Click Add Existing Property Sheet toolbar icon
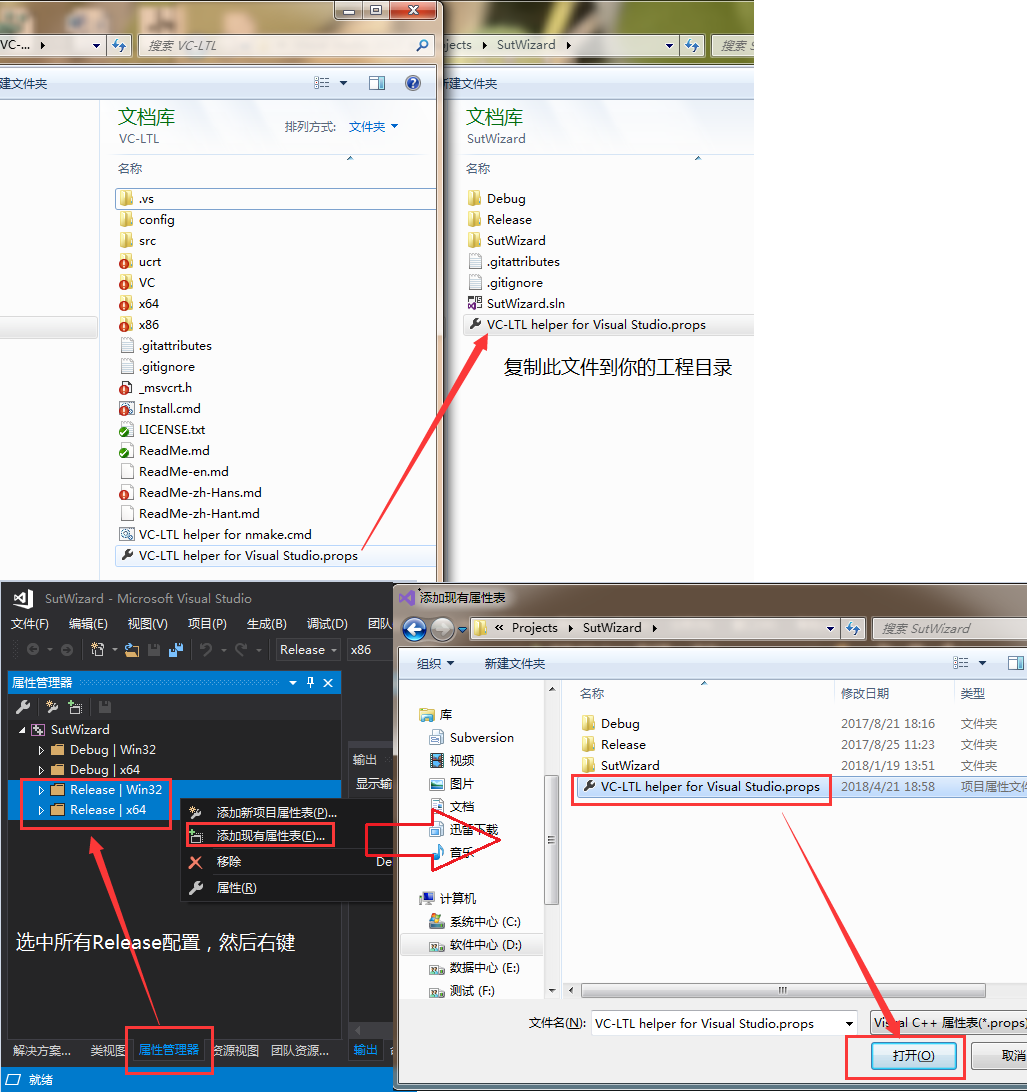 pyautogui.click(x=75, y=708)
